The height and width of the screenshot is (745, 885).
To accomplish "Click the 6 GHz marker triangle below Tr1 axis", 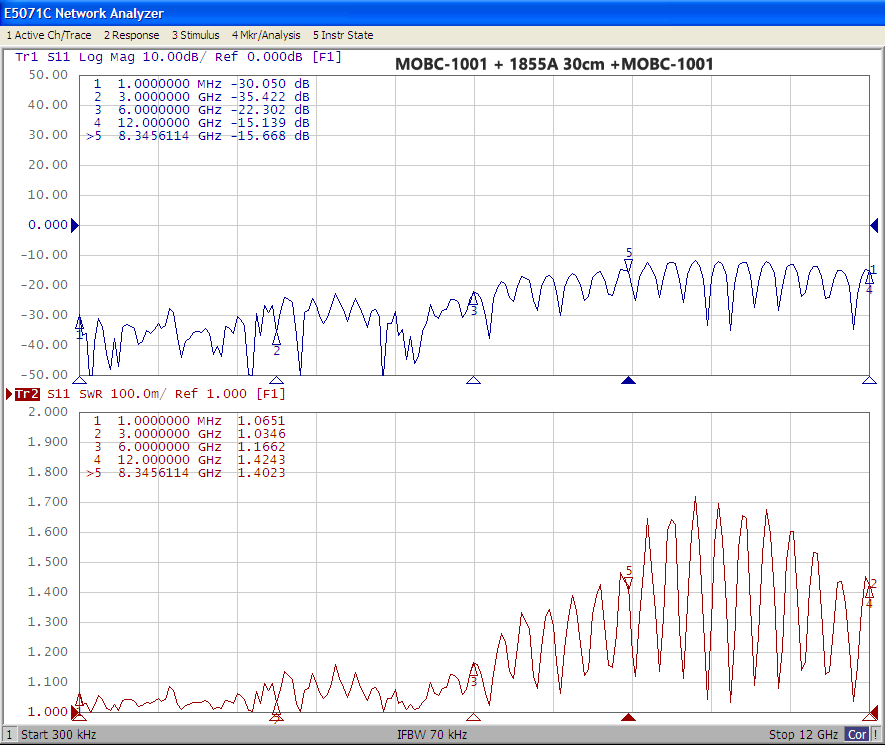I will tap(474, 380).
